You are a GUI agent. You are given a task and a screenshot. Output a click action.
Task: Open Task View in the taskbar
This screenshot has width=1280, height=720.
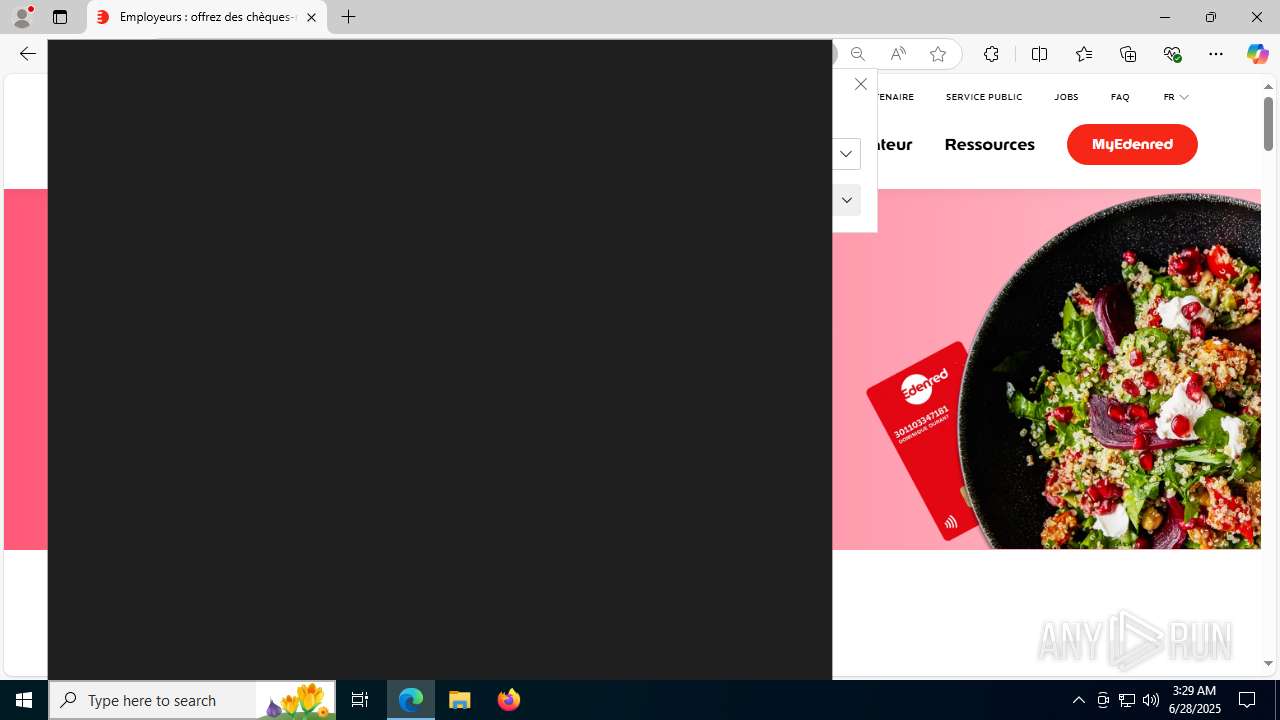coord(360,700)
